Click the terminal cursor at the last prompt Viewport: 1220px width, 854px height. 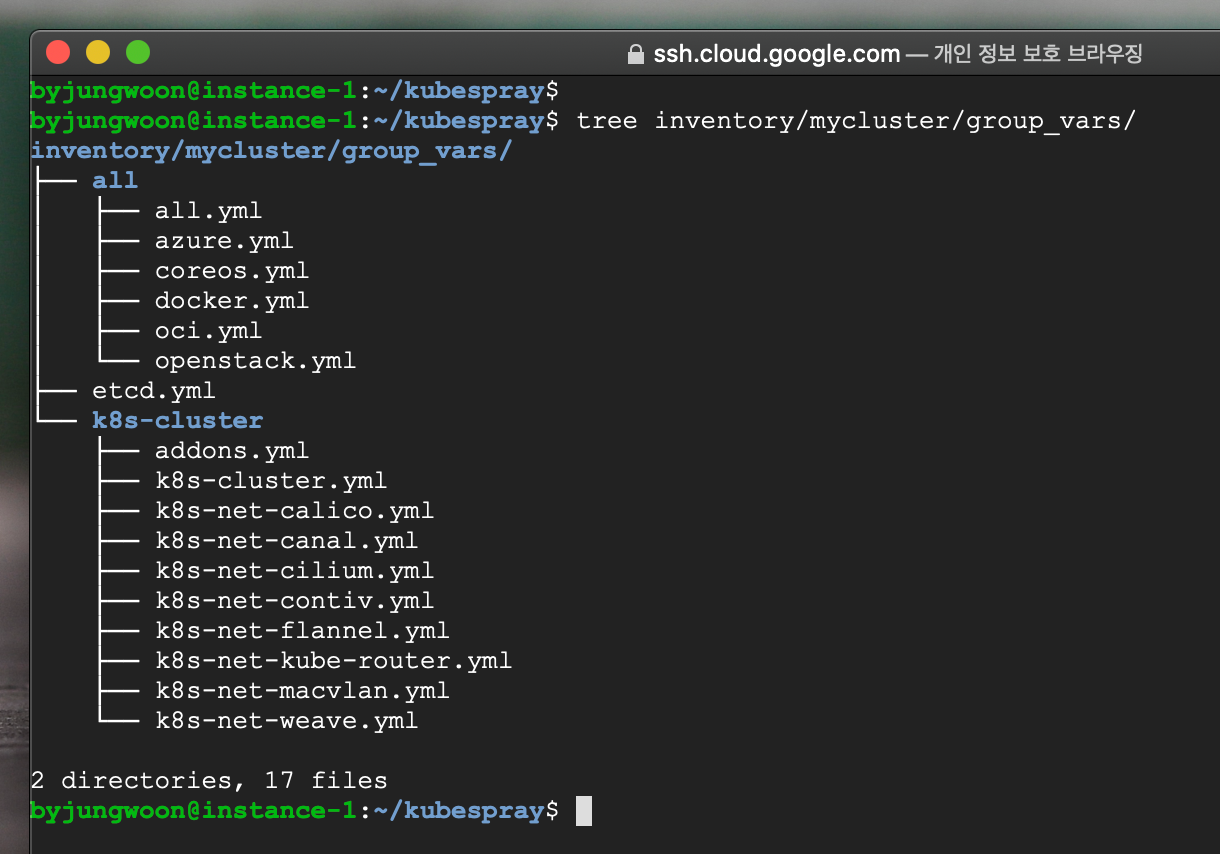point(584,811)
